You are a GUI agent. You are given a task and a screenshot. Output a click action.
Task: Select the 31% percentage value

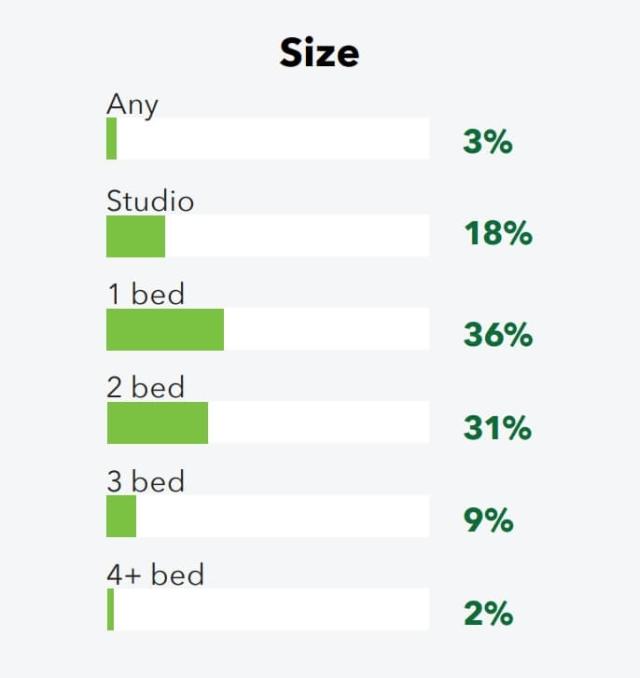(x=497, y=428)
